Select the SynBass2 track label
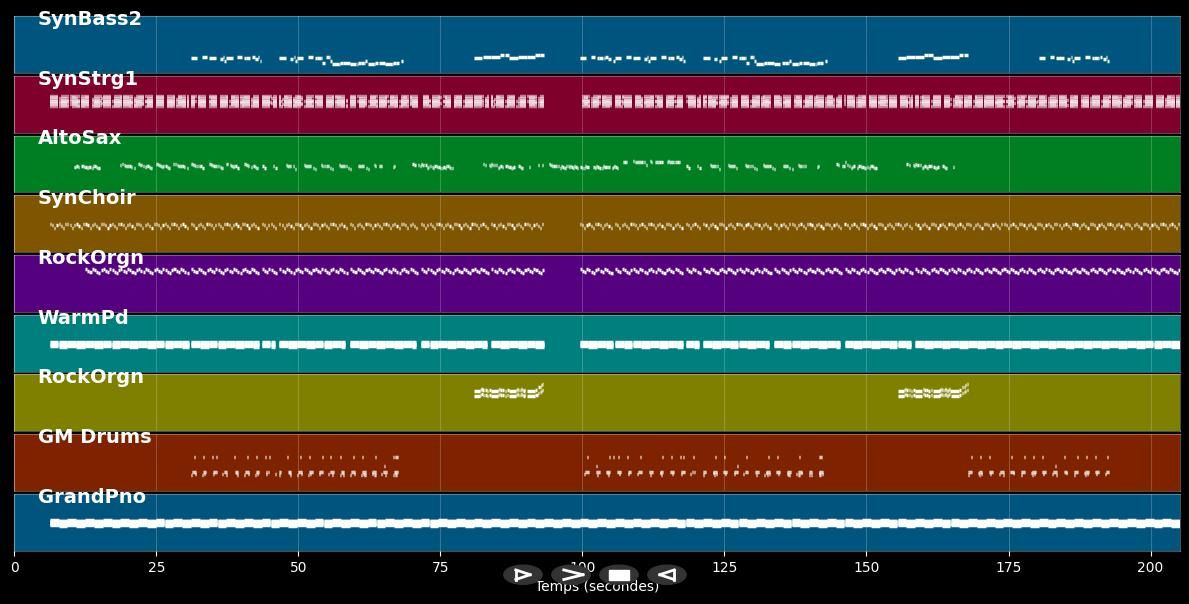The width and height of the screenshot is (1189, 604). tap(89, 19)
